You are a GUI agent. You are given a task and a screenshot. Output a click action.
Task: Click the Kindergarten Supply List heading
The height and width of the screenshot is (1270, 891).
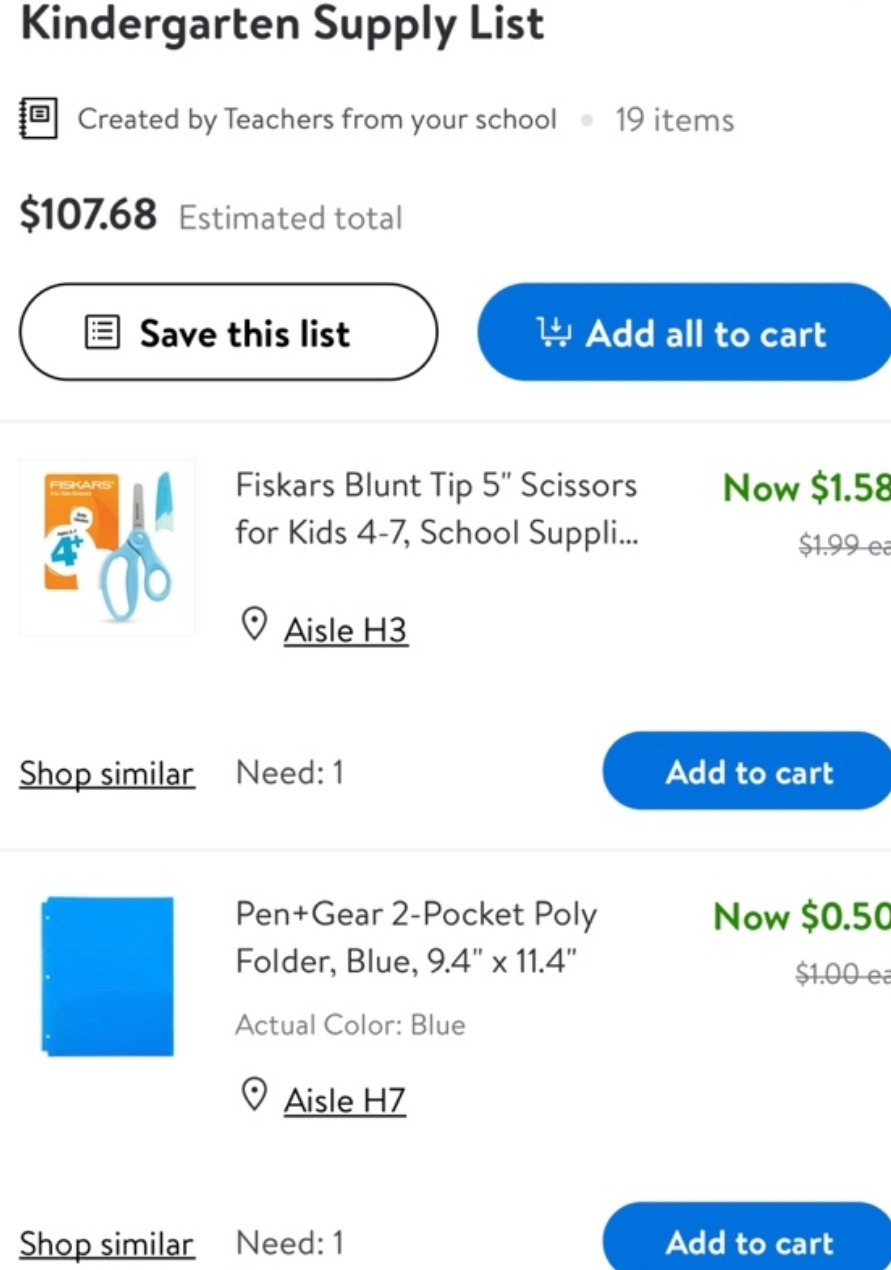click(x=282, y=24)
